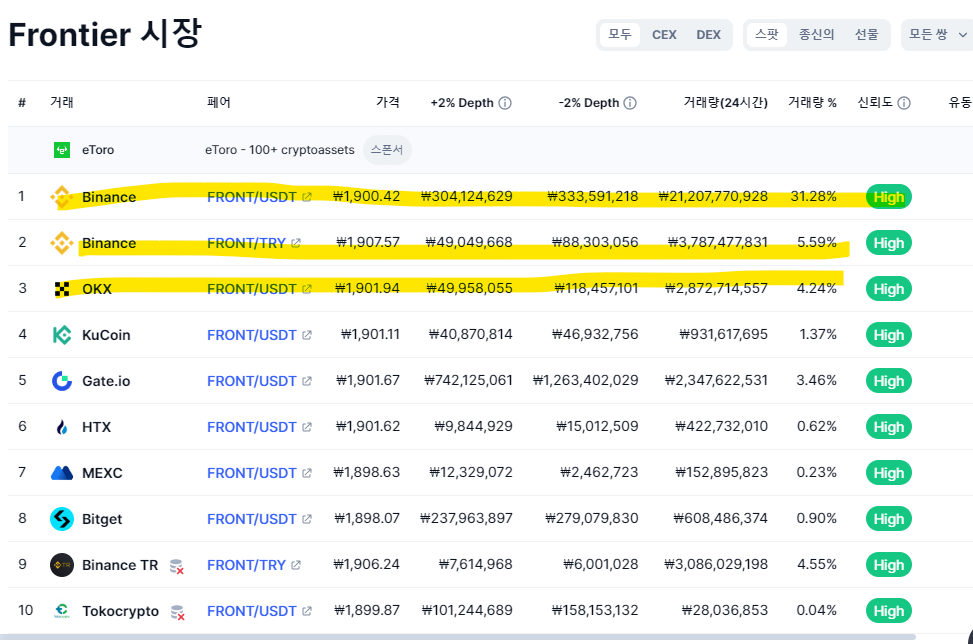This screenshot has height=644, width=973.
Task: Select the CEX filter tab
Action: [x=664, y=35]
